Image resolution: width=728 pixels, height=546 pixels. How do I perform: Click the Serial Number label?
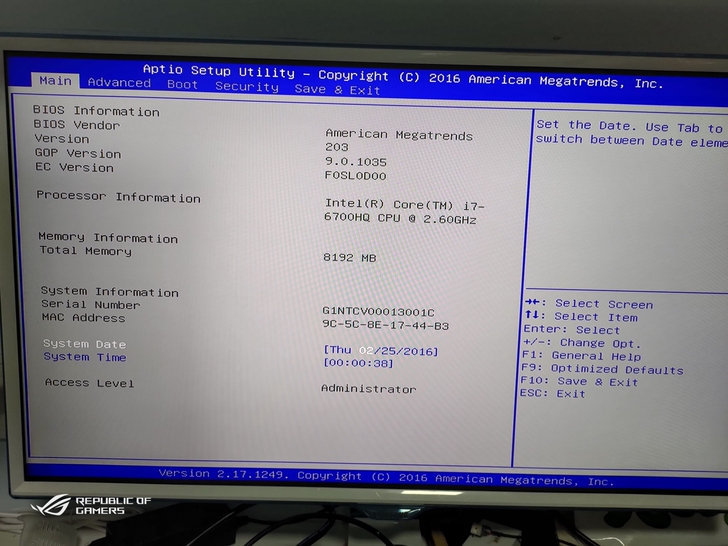(x=91, y=304)
